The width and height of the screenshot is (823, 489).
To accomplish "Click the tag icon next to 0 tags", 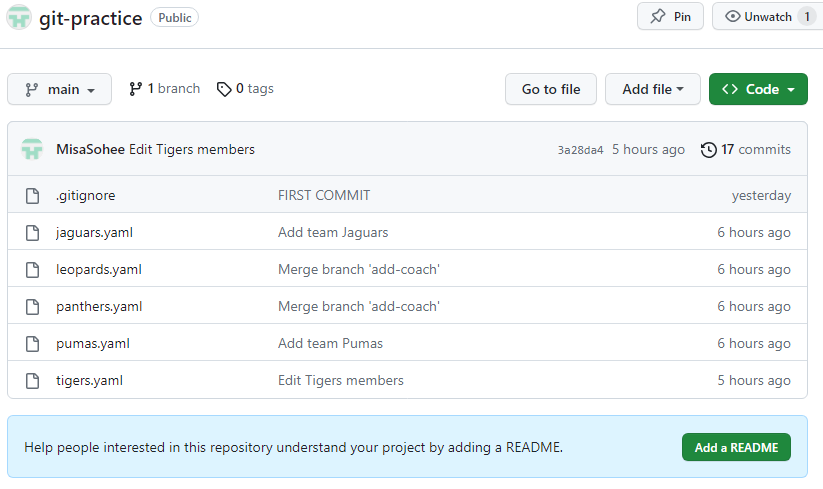I will (x=224, y=89).
